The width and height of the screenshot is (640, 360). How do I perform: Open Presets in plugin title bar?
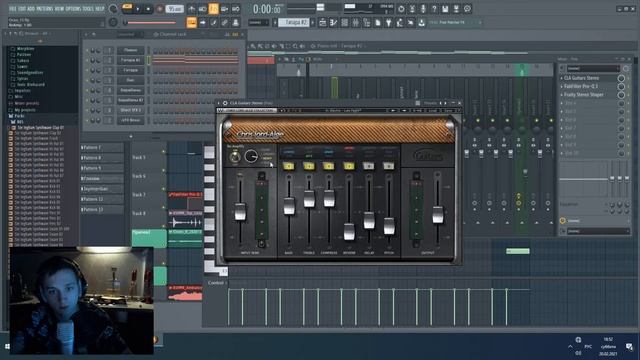431,103
